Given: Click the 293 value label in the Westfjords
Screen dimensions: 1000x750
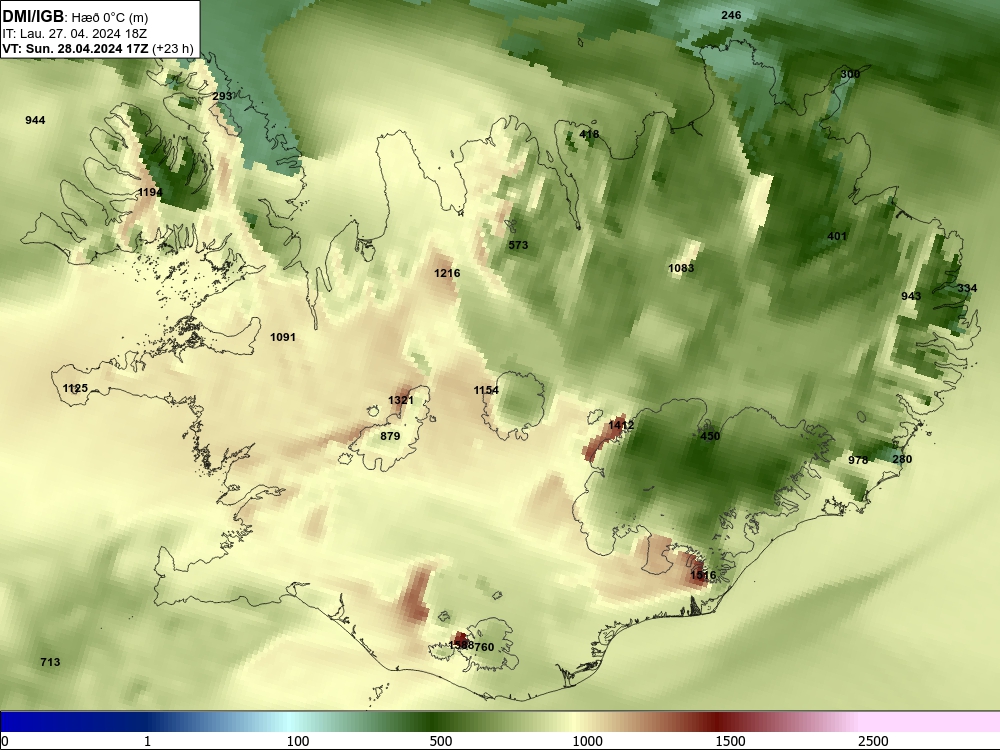Looking at the screenshot, I should pyautogui.click(x=223, y=96).
